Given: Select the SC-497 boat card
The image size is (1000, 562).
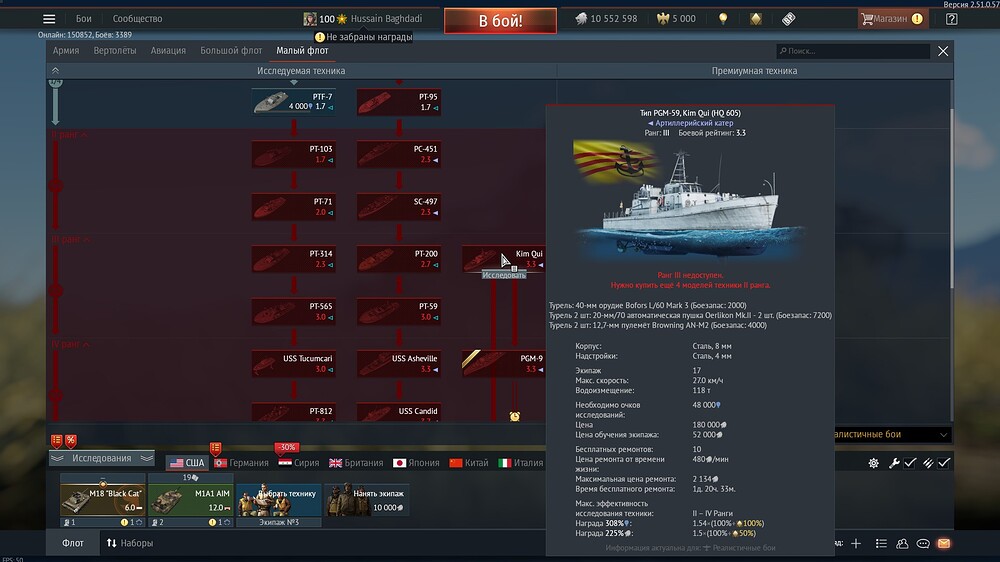Looking at the screenshot, I should click(399, 207).
